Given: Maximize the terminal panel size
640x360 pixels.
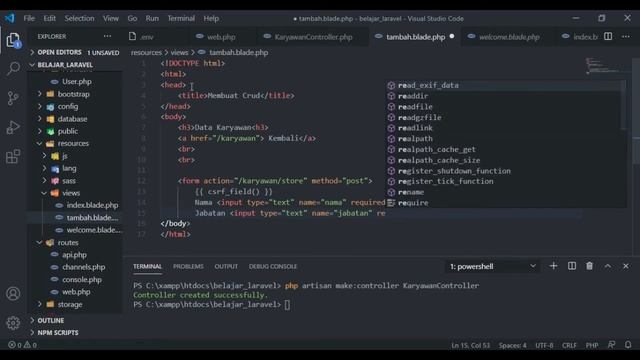Looking at the screenshot, I should pos(608,266).
